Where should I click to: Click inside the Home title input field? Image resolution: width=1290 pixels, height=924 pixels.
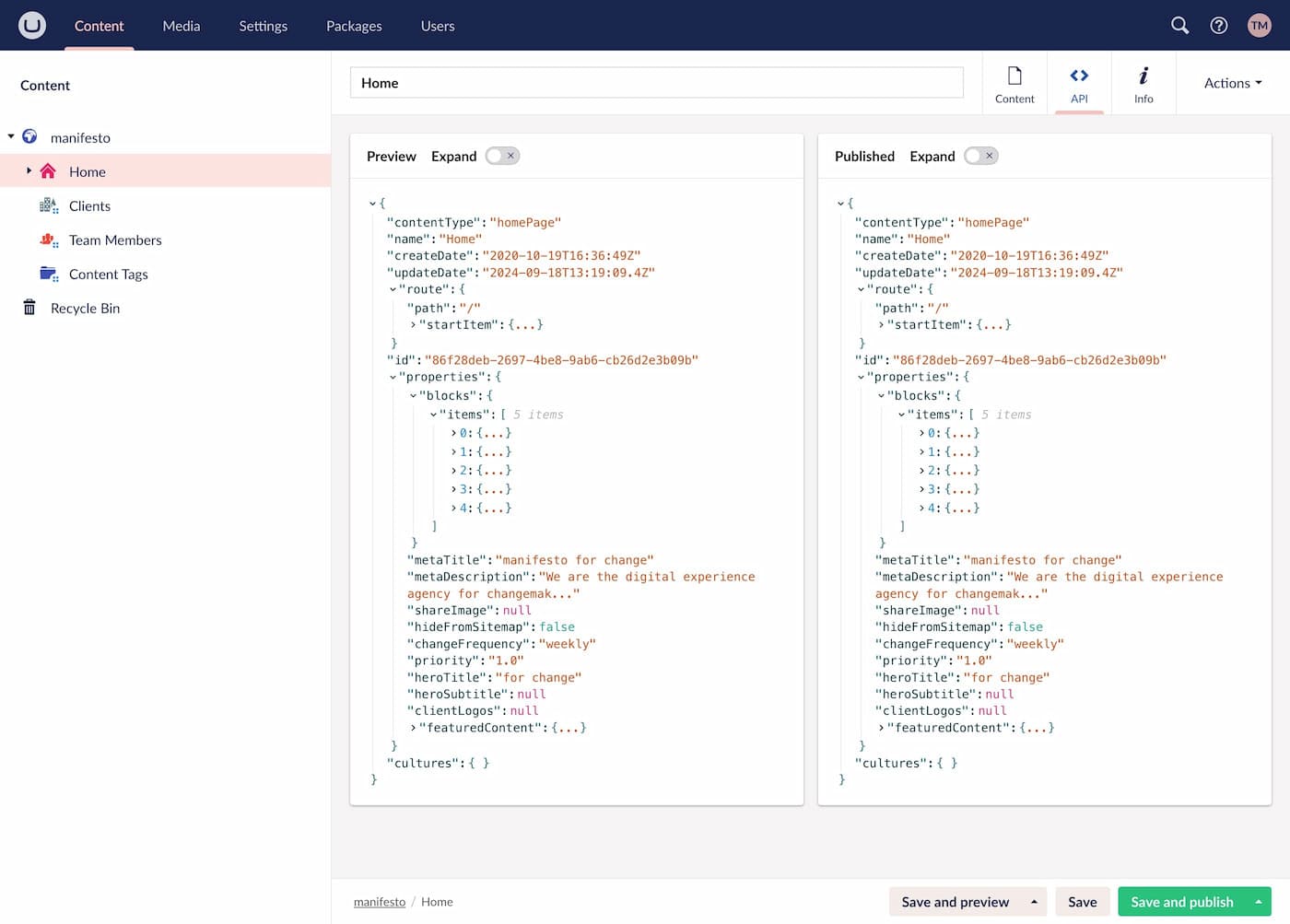coord(645,82)
